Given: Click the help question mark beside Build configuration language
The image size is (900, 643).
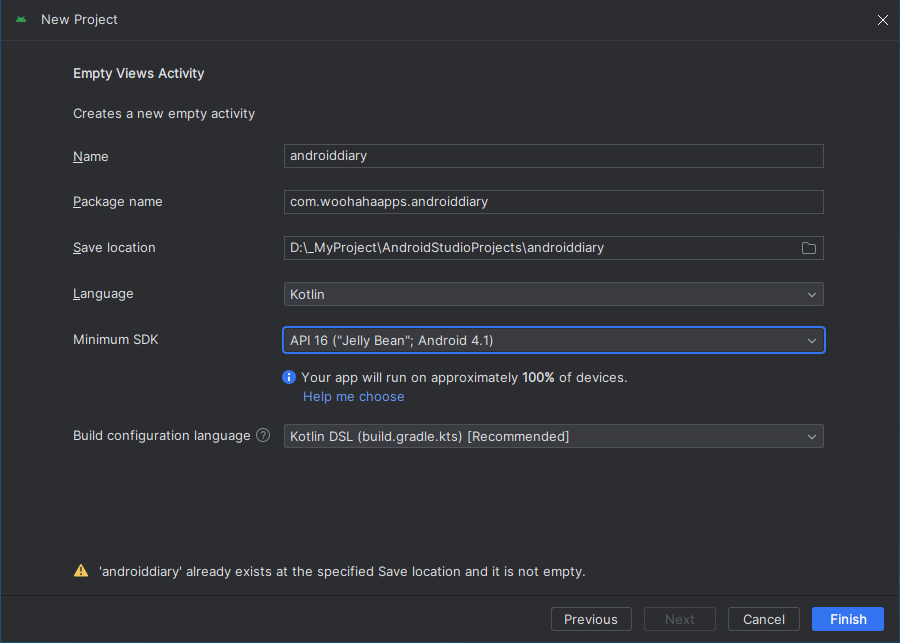Looking at the screenshot, I should point(263,435).
